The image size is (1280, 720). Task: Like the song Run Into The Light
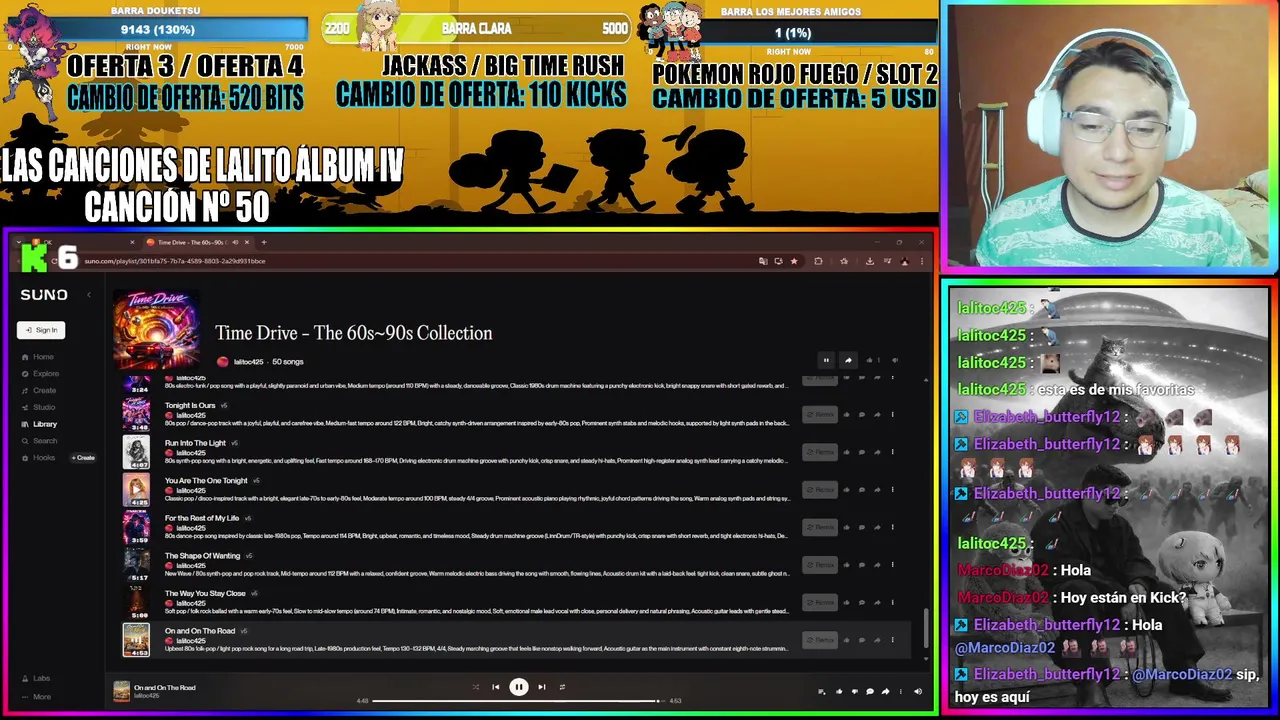coord(846,452)
